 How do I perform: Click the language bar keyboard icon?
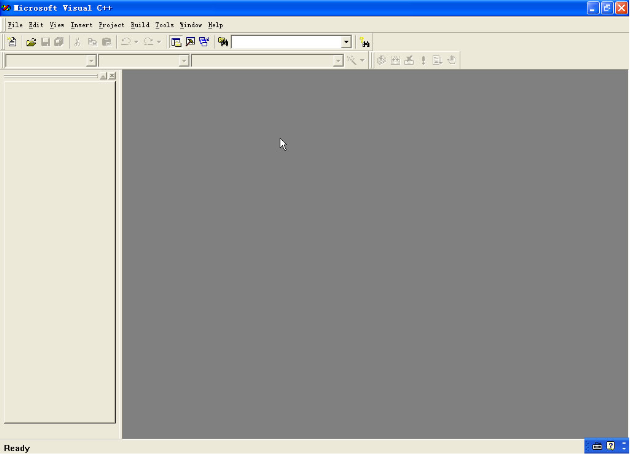tap(597, 446)
